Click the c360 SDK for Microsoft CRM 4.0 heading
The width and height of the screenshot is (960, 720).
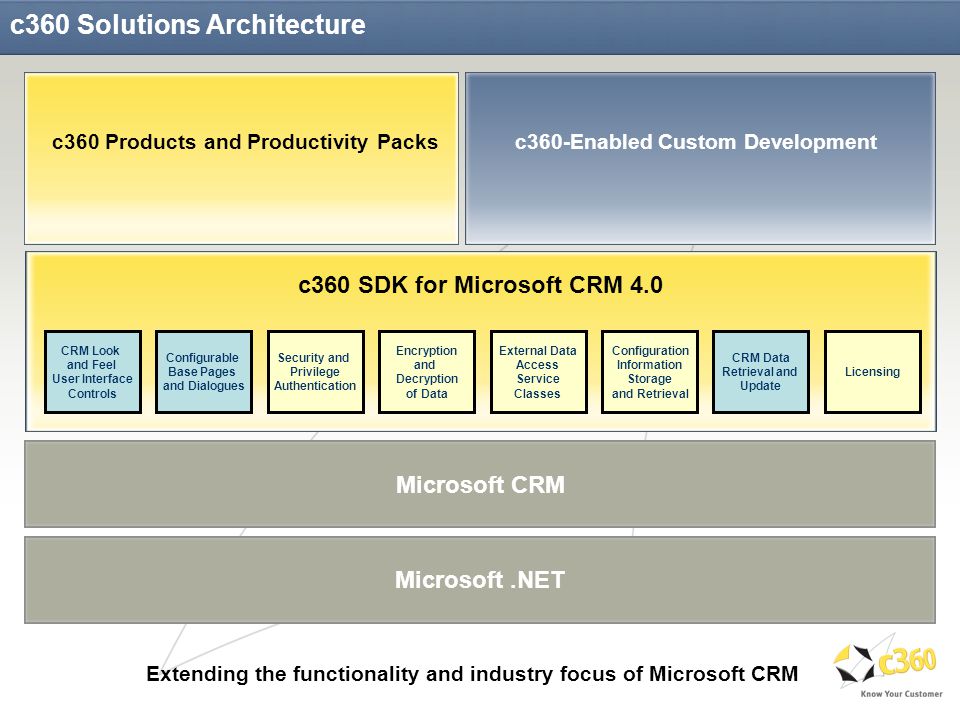pyautogui.click(x=480, y=285)
